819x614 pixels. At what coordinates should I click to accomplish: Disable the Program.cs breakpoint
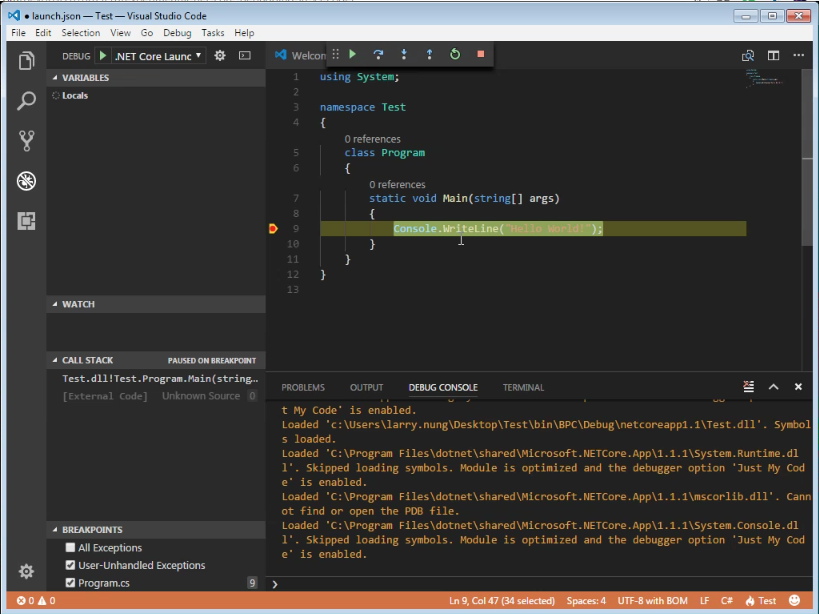click(x=71, y=583)
